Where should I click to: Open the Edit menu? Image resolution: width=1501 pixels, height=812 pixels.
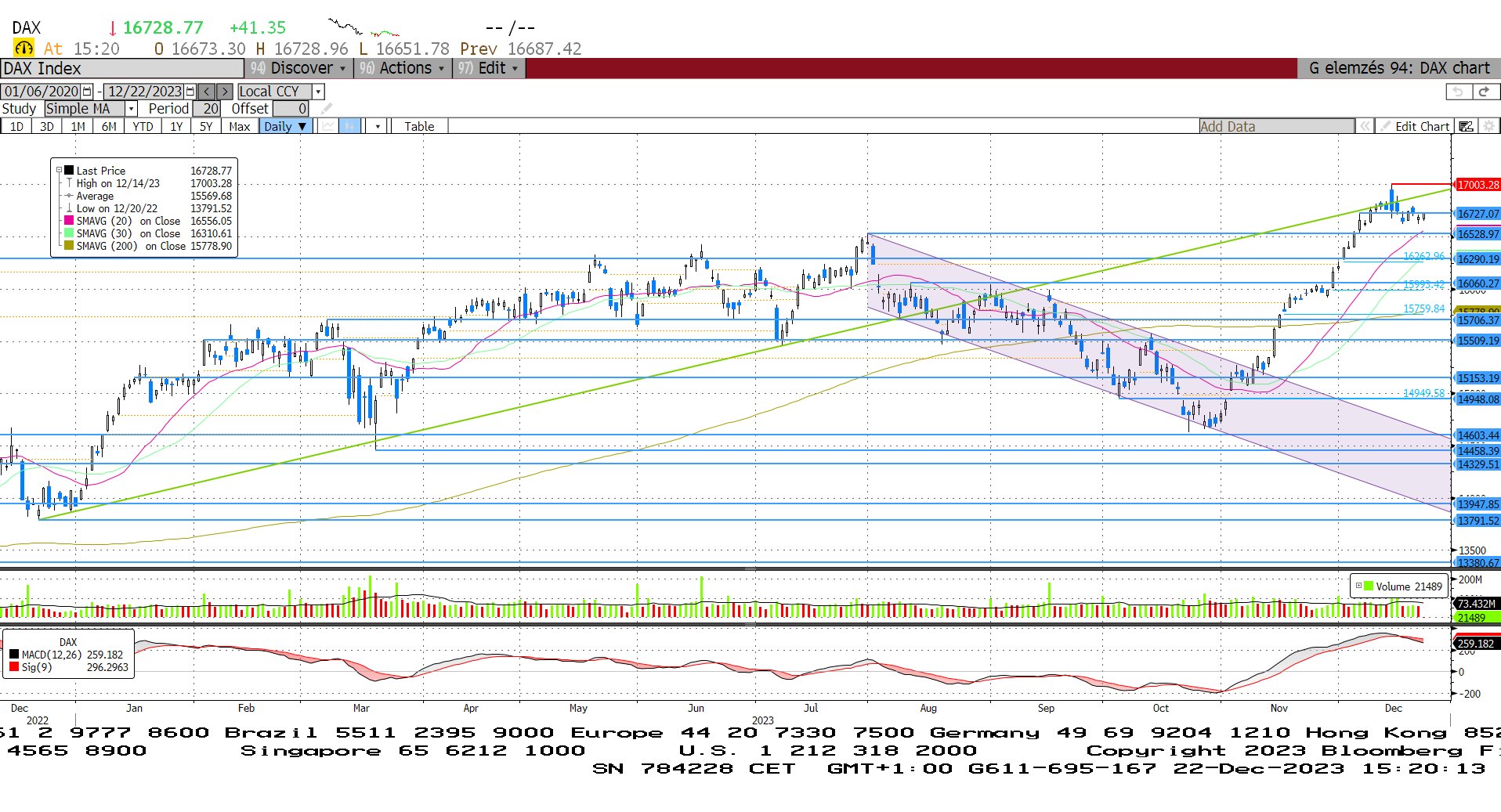[489, 68]
